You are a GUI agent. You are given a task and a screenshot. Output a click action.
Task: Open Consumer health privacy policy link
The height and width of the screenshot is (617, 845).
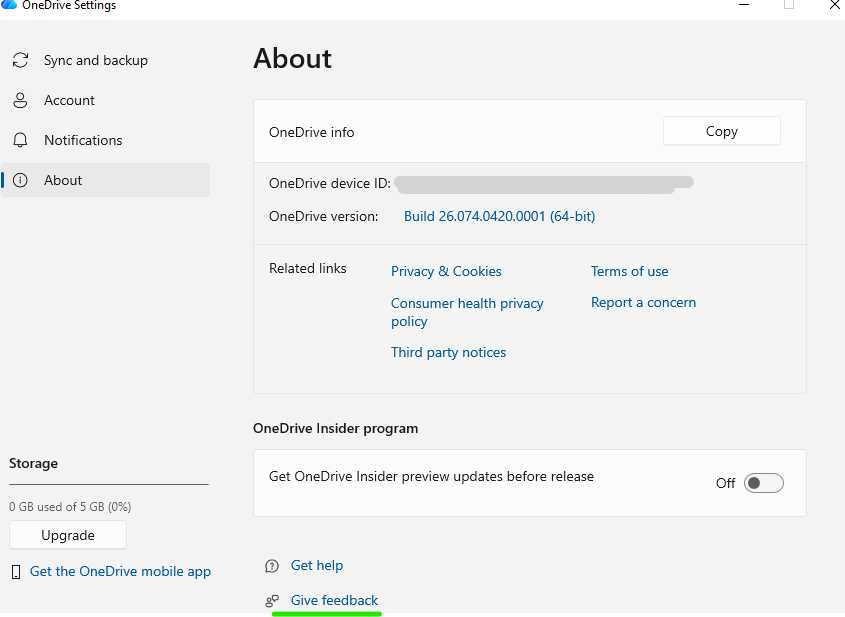[467, 312]
